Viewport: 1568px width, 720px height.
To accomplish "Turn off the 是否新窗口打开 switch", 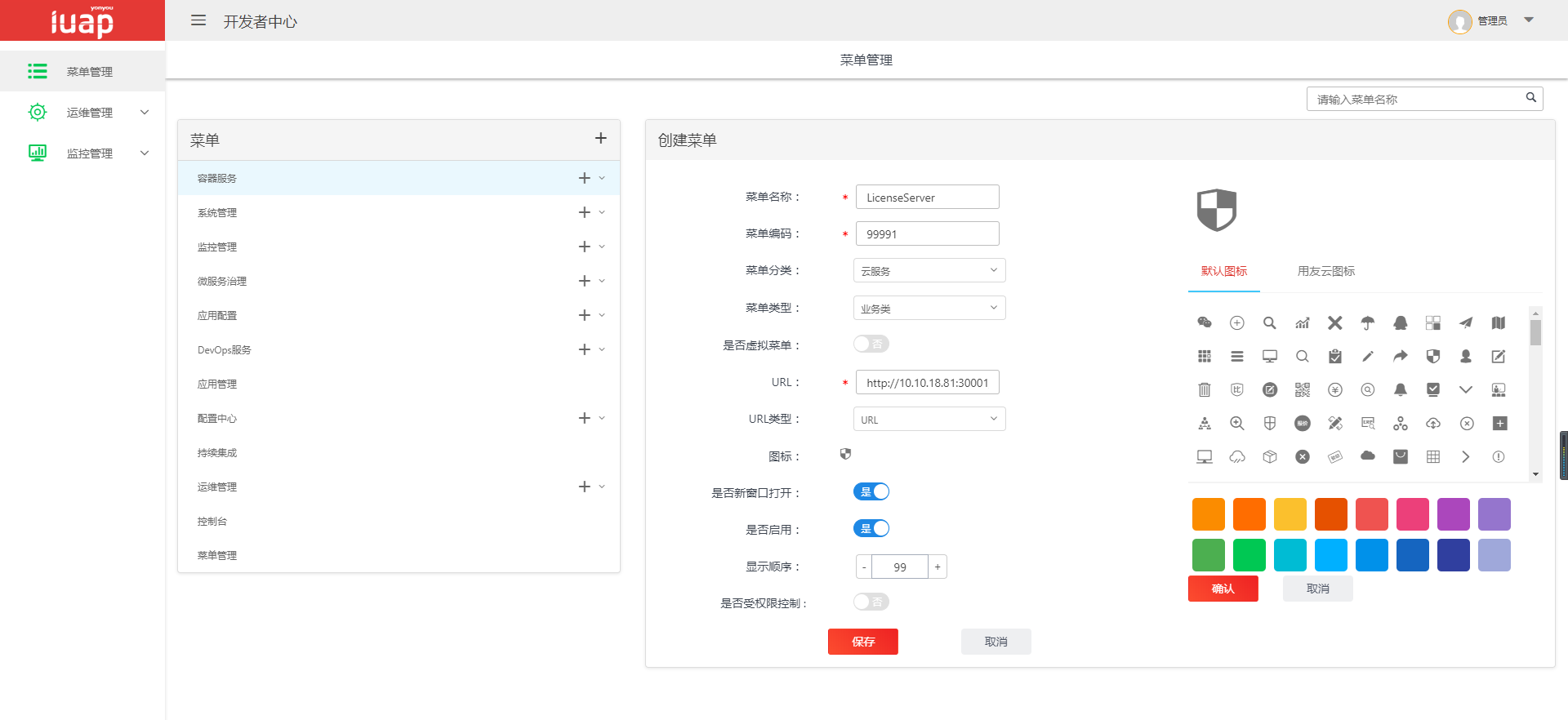I will [x=871, y=491].
